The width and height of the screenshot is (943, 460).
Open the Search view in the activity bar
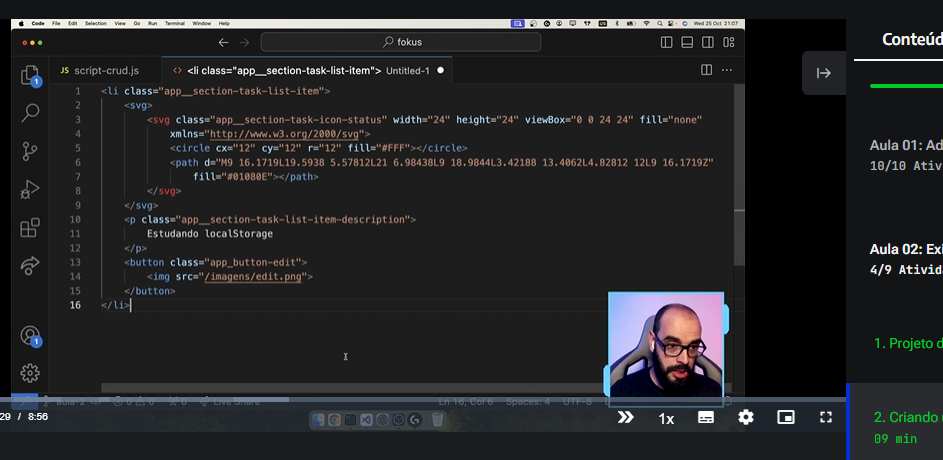[x=30, y=112]
